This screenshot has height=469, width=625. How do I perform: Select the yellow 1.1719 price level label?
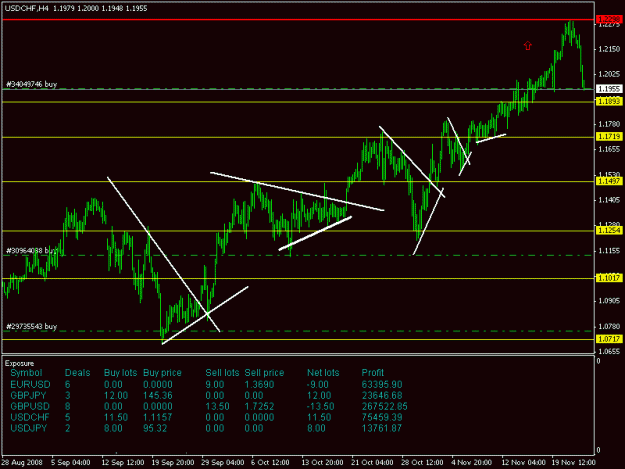(x=609, y=137)
